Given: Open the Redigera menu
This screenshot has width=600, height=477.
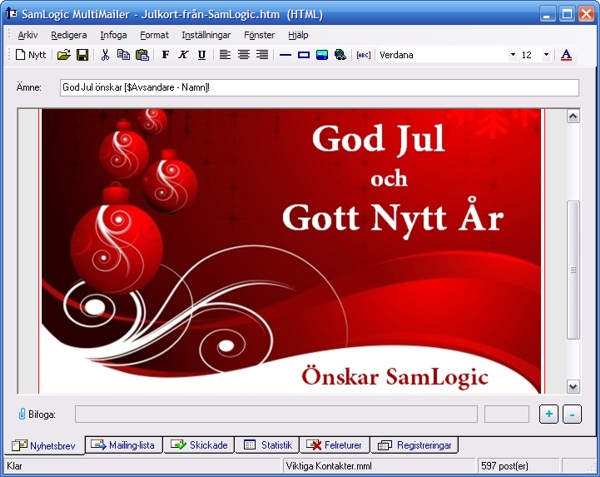Looking at the screenshot, I should [x=69, y=35].
